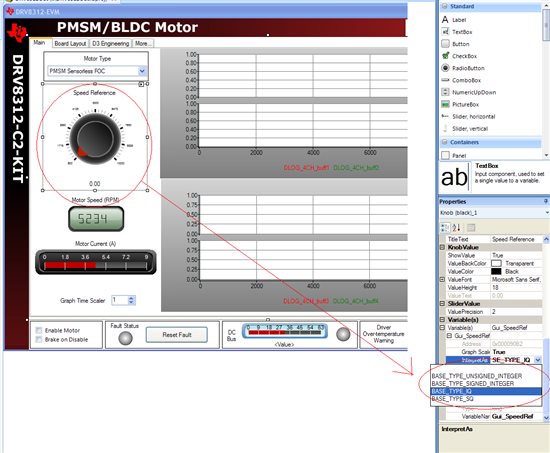Select the Panel container icon

pyautogui.click(x=445, y=155)
